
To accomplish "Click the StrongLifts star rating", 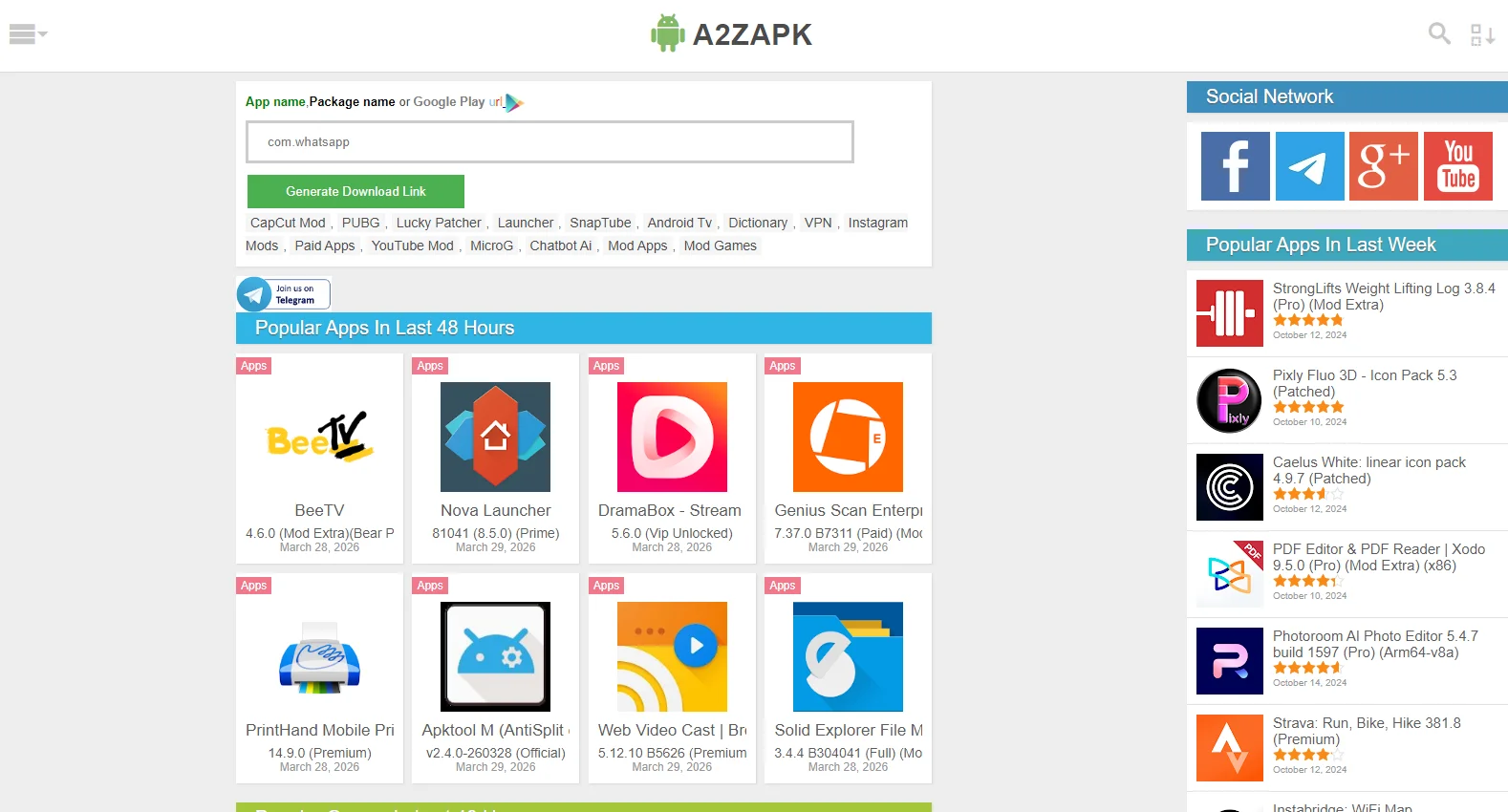I will pos(1308,320).
